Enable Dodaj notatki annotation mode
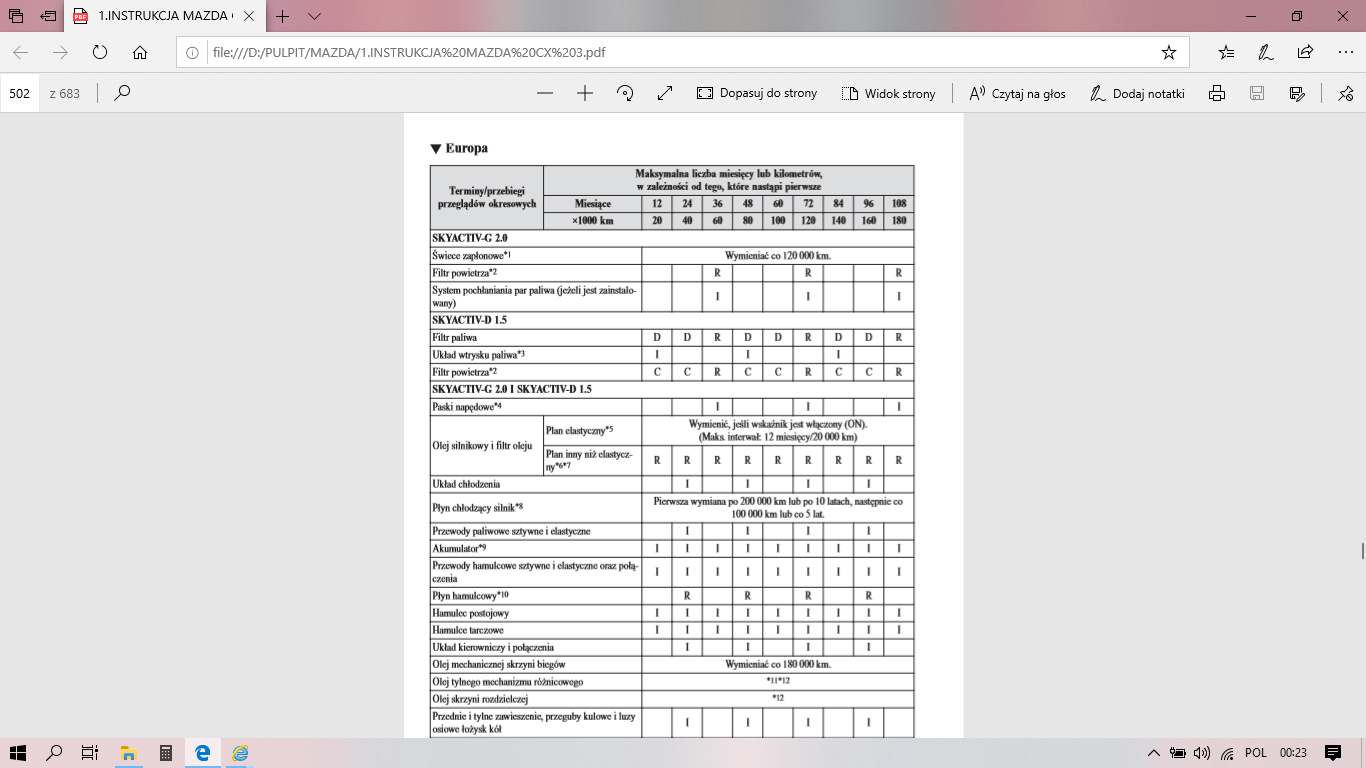 pos(1136,93)
